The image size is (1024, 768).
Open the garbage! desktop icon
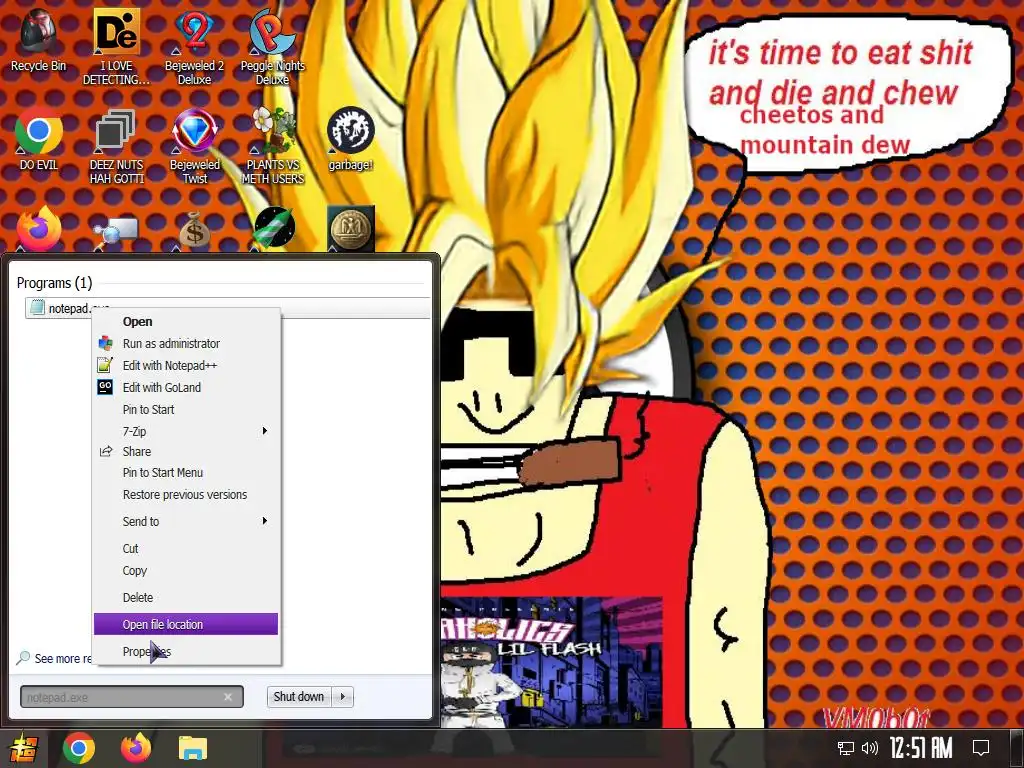(351, 138)
